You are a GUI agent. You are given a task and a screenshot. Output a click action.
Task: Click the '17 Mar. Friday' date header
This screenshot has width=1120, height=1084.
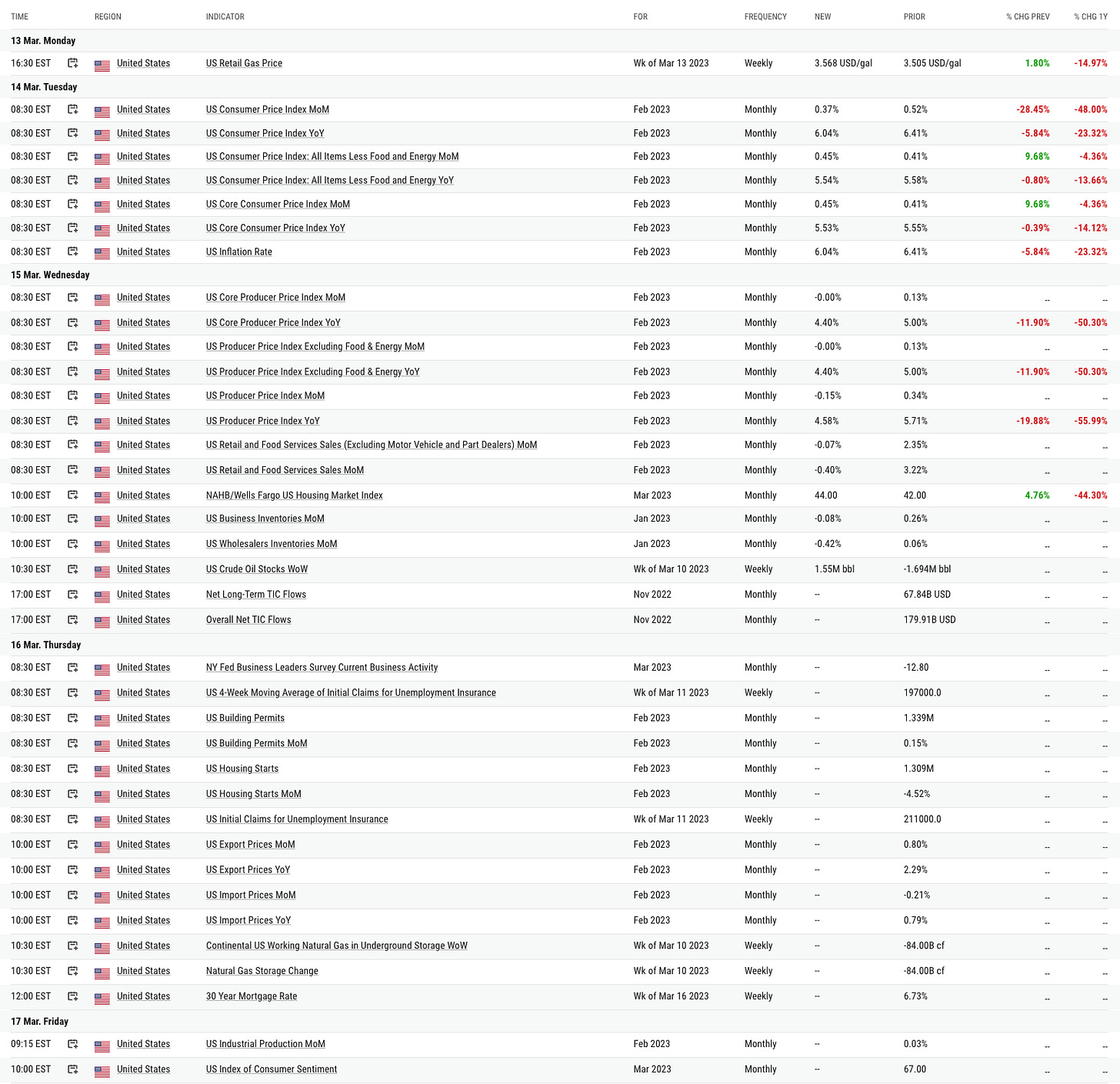pyautogui.click(x=39, y=1022)
